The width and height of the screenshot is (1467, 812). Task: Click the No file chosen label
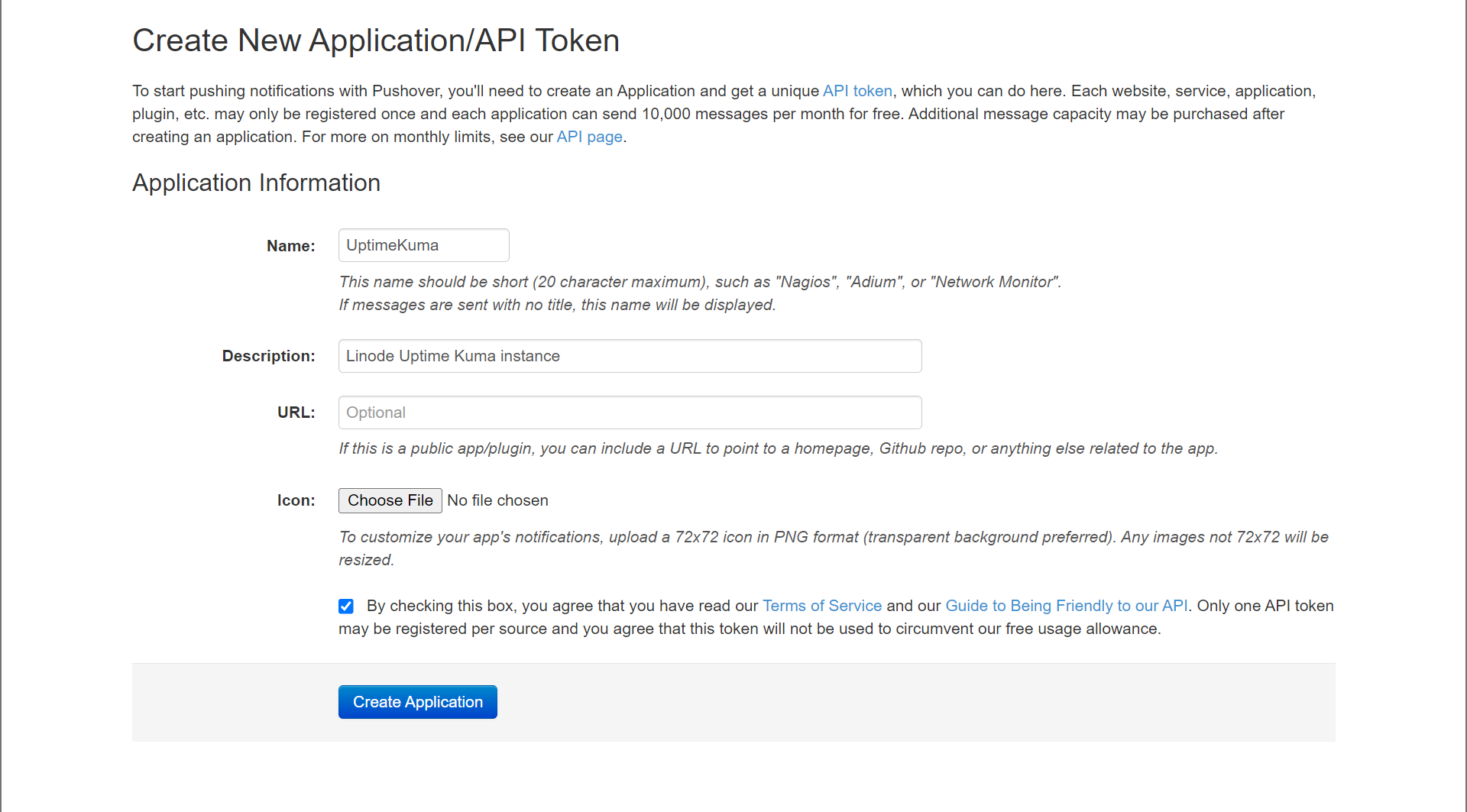(x=497, y=500)
